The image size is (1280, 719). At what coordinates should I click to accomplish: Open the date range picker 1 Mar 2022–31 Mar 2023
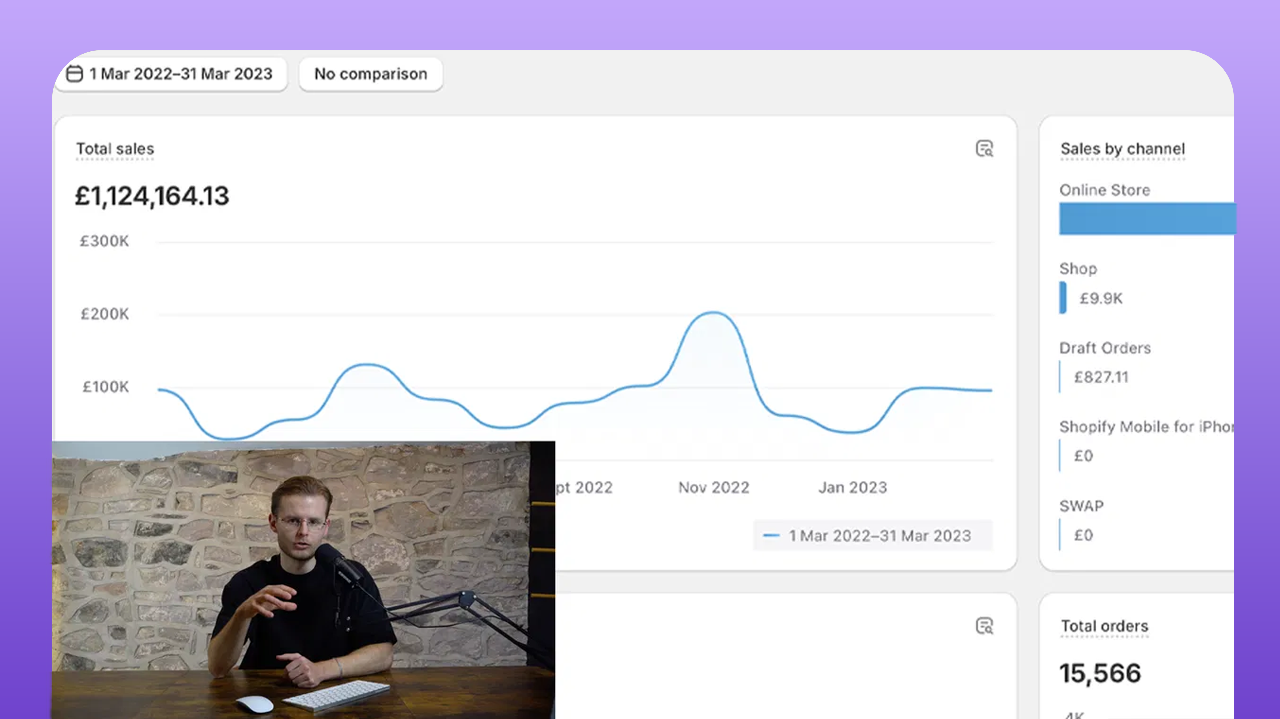coord(170,74)
